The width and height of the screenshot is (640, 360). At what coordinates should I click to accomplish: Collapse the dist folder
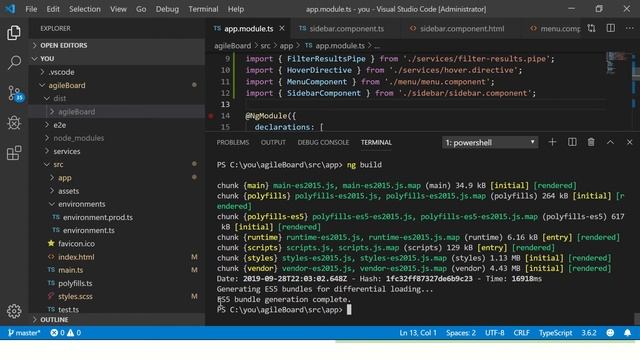59,98
